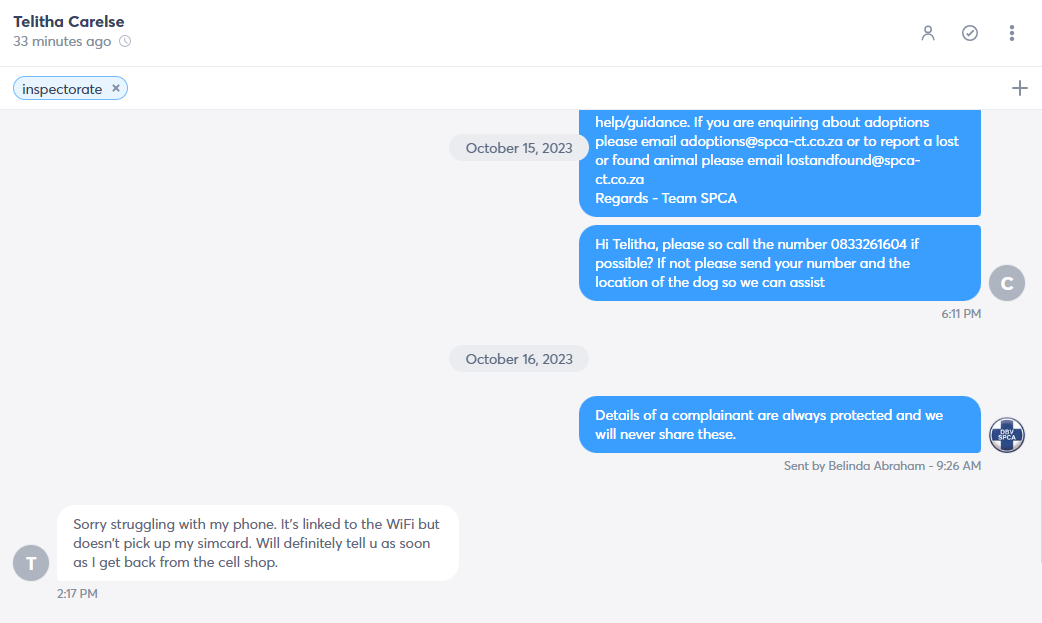Add a new tag with plus icon
This screenshot has height=623, width=1042.
1019,88
